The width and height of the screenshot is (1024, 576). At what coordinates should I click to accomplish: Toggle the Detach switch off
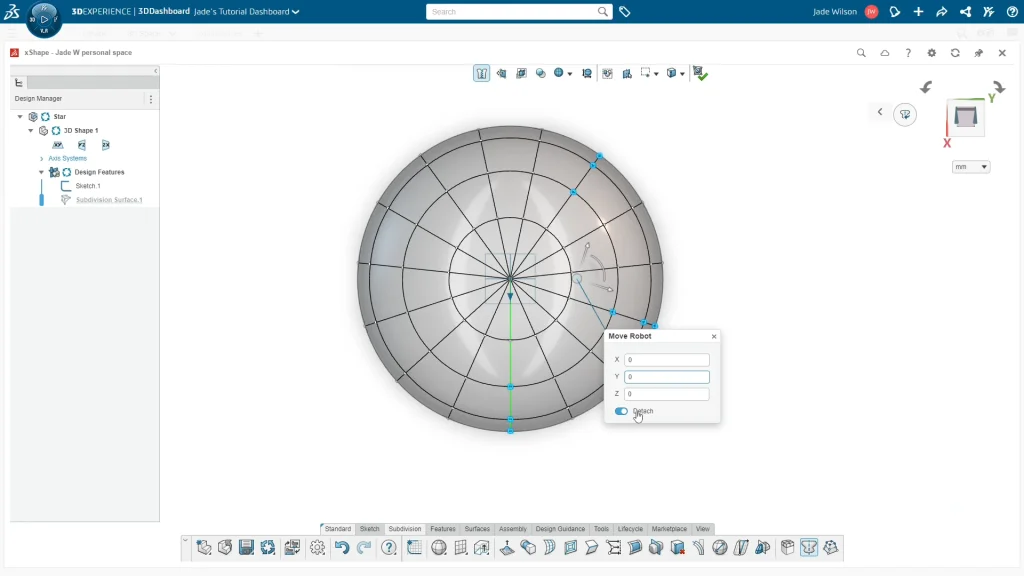click(x=621, y=411)
